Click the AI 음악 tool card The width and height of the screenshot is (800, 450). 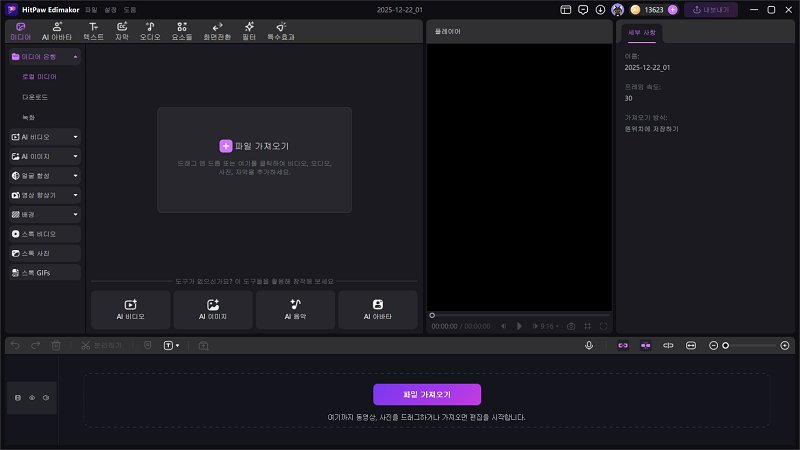coord(295,310)
